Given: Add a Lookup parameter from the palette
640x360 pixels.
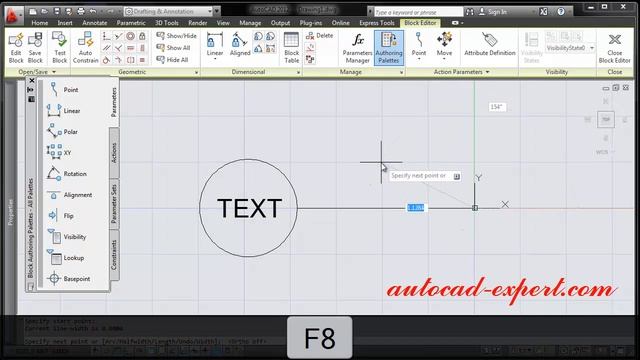Looking at the screenshot, I should pos(66,258).
